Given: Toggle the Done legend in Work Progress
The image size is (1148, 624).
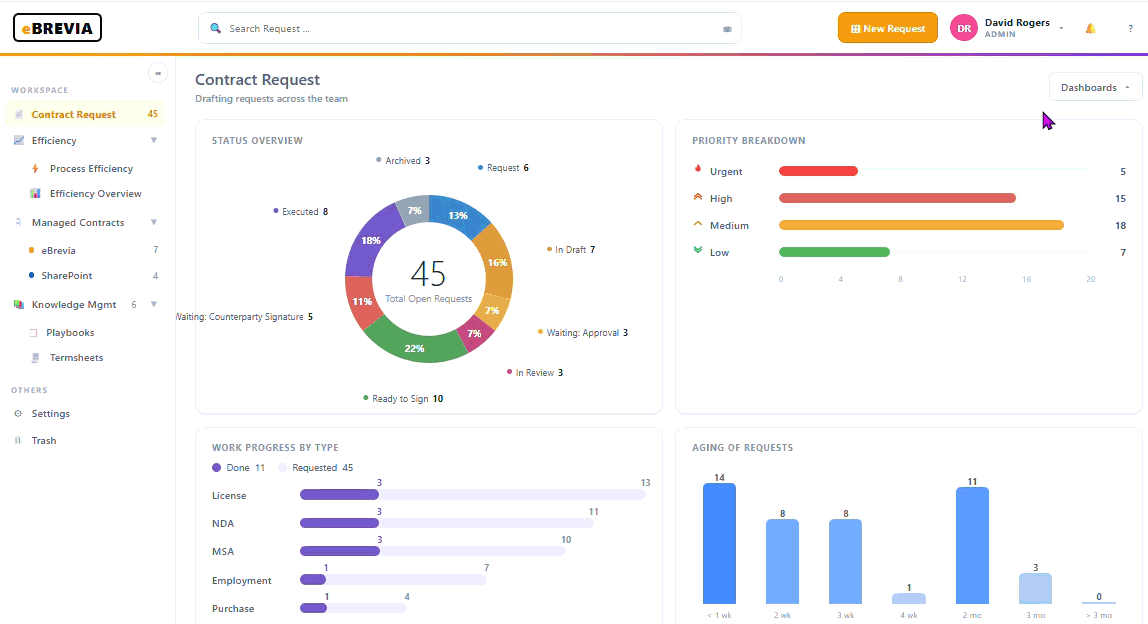Looking at the screenshot, I should pos(238,467).
